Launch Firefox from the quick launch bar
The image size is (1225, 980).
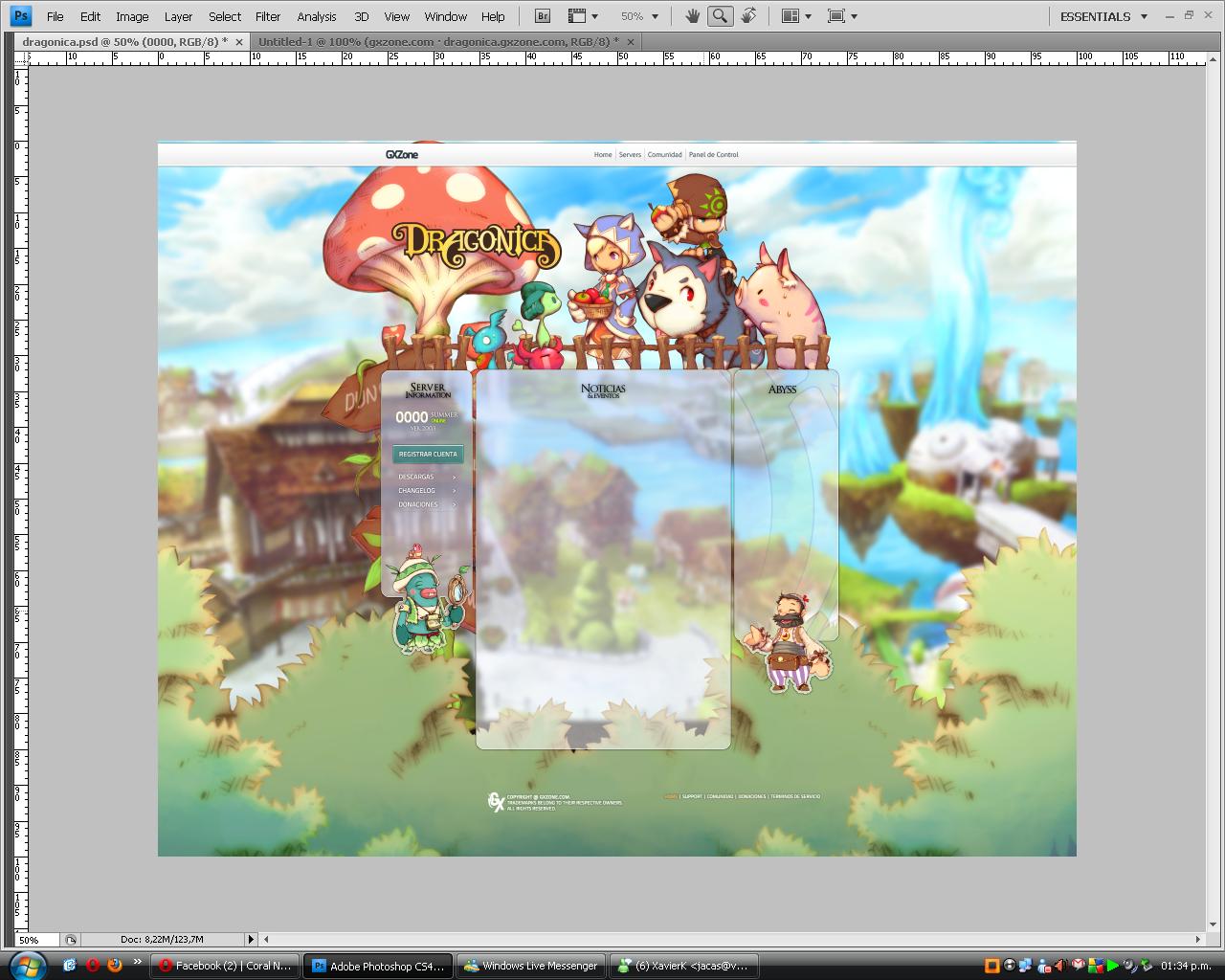pos(115,965)
